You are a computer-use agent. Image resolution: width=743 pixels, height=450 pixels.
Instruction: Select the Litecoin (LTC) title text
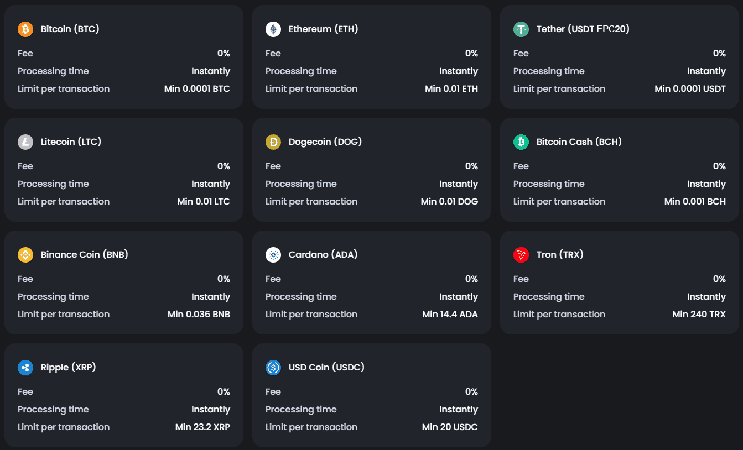(71, 142)
